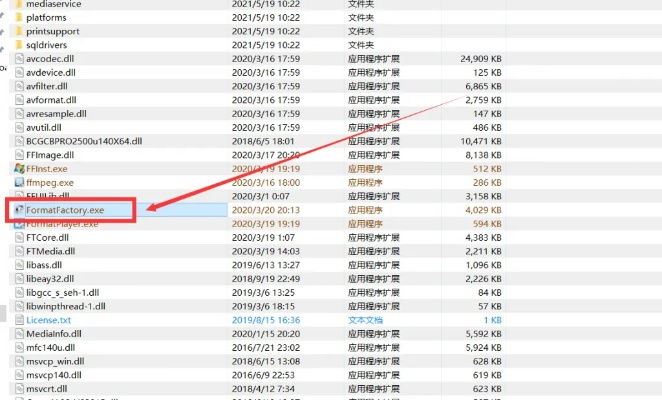Image resolution: width=662 pixels, height=400 pixels.
Task: Click the libeay32.dll file icon
Action: [19, 279]
